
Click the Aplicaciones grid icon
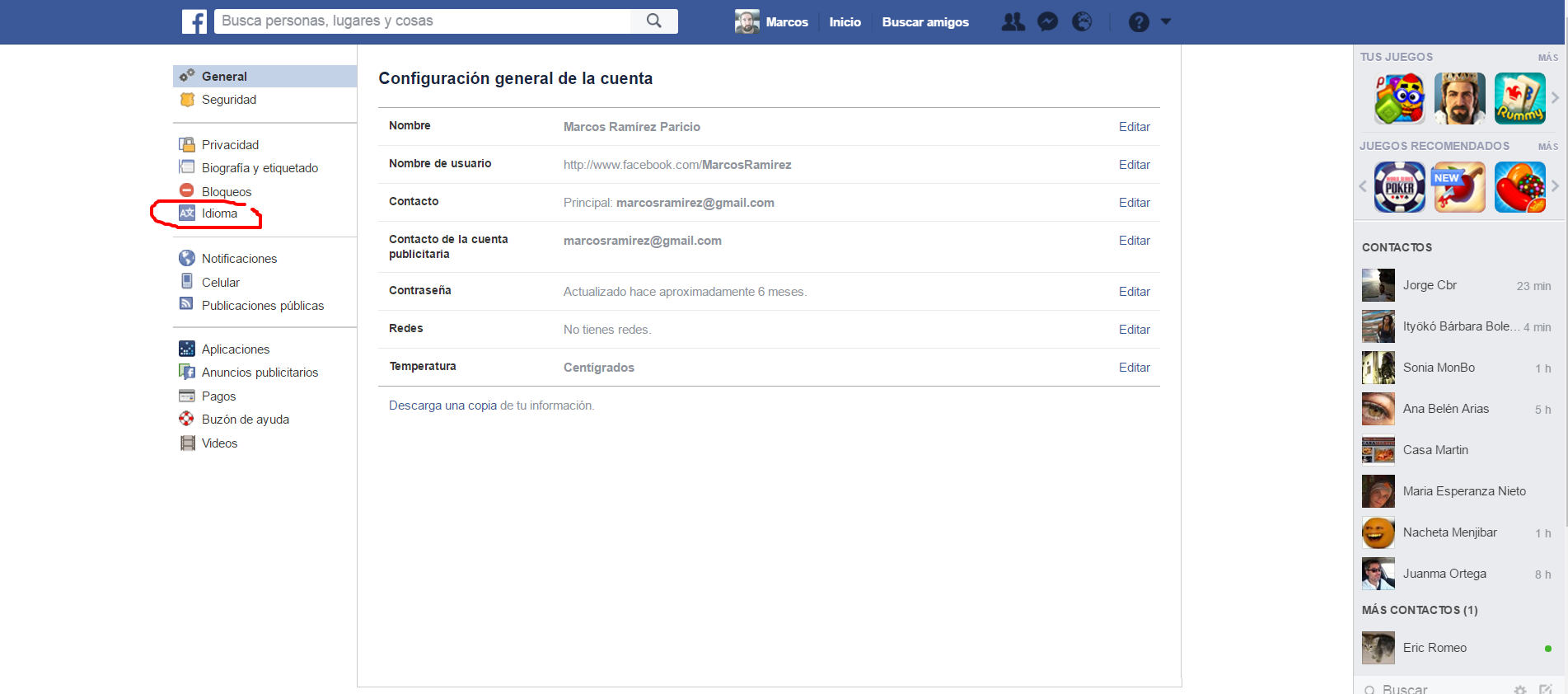click(187, 349)
